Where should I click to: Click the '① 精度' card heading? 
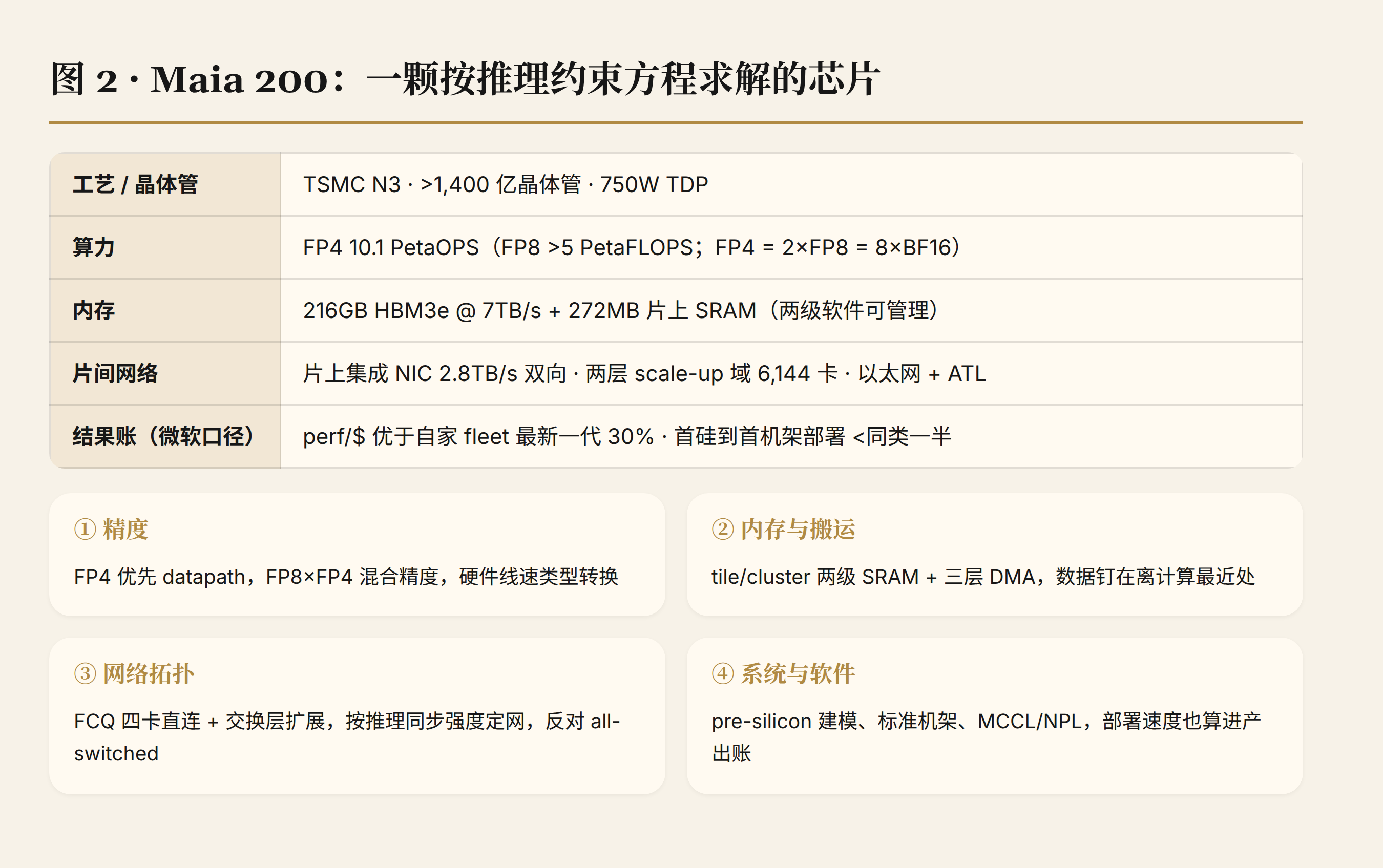tap(111, 528)
